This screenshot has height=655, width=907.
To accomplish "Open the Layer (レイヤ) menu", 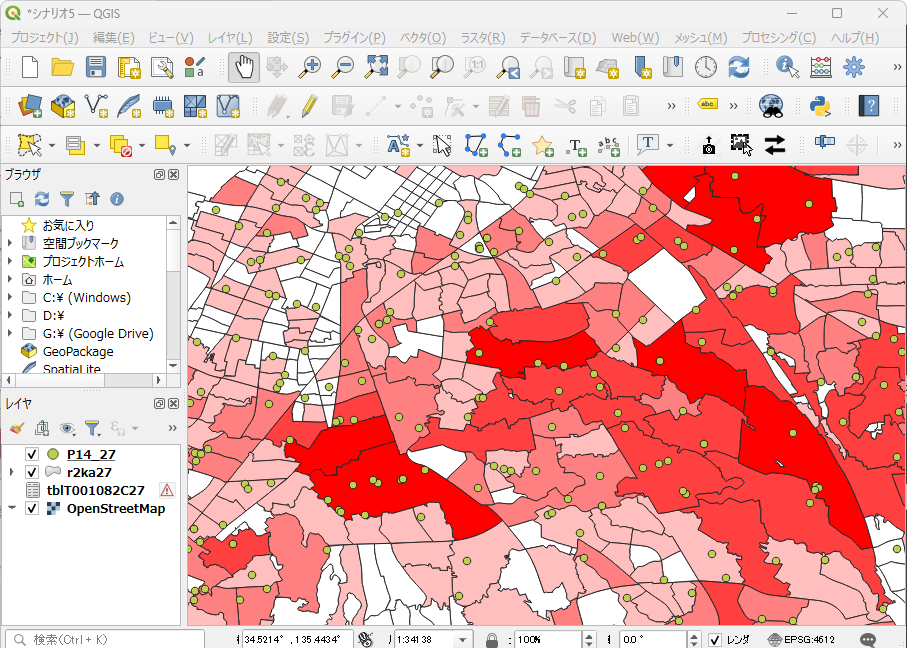I will 230,38.
